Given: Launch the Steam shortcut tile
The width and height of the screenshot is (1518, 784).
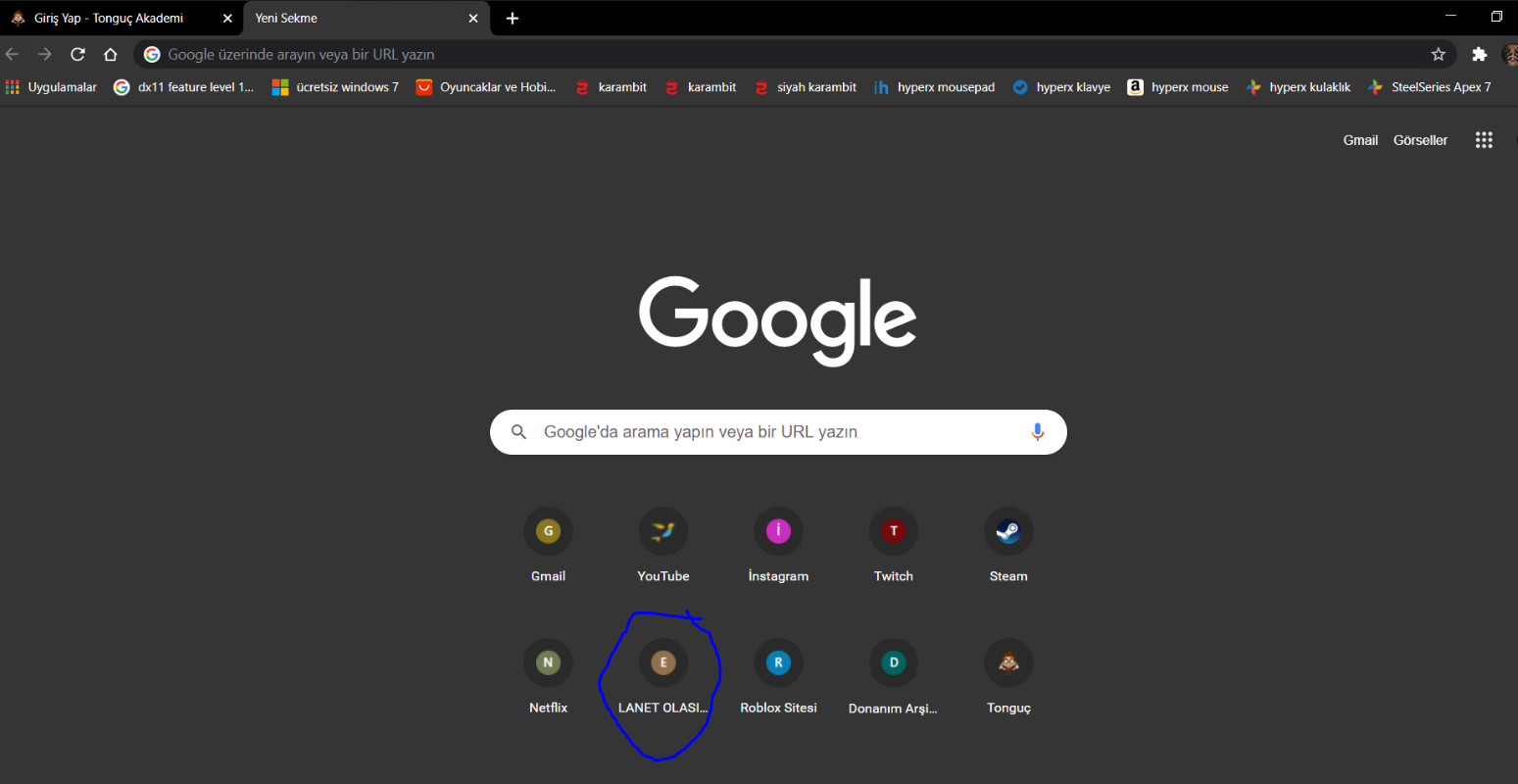Looking at the screenshot, I should 1008,546.
